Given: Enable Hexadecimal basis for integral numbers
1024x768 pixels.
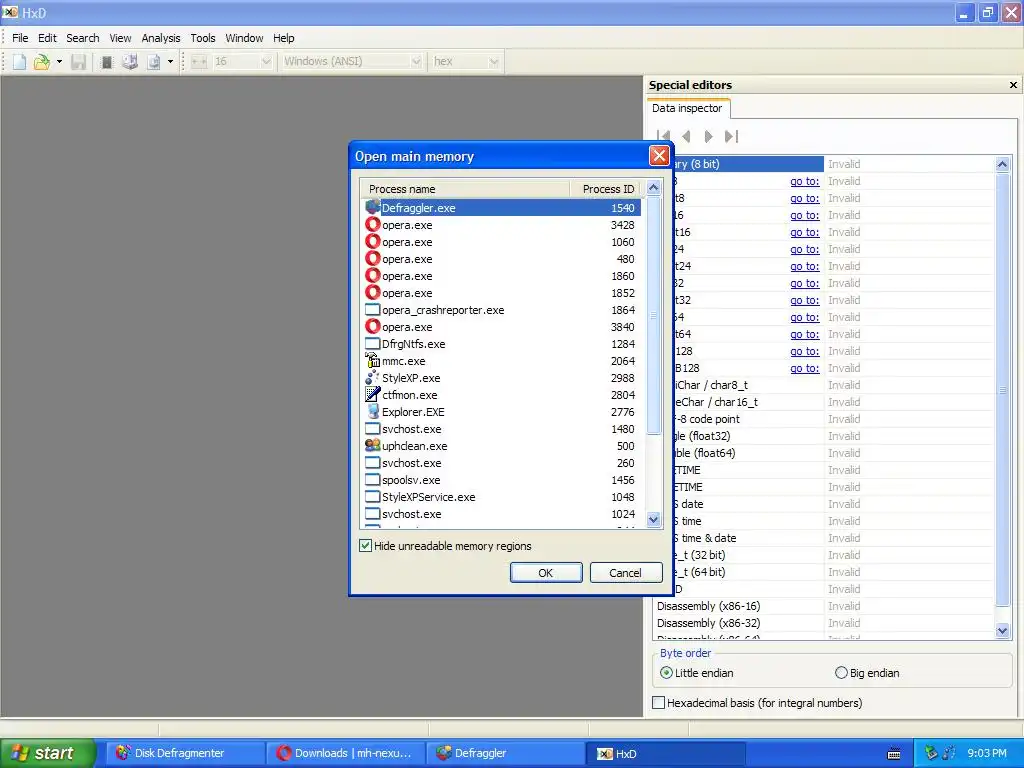Looking at the screenshot, I should click(659, 703).
